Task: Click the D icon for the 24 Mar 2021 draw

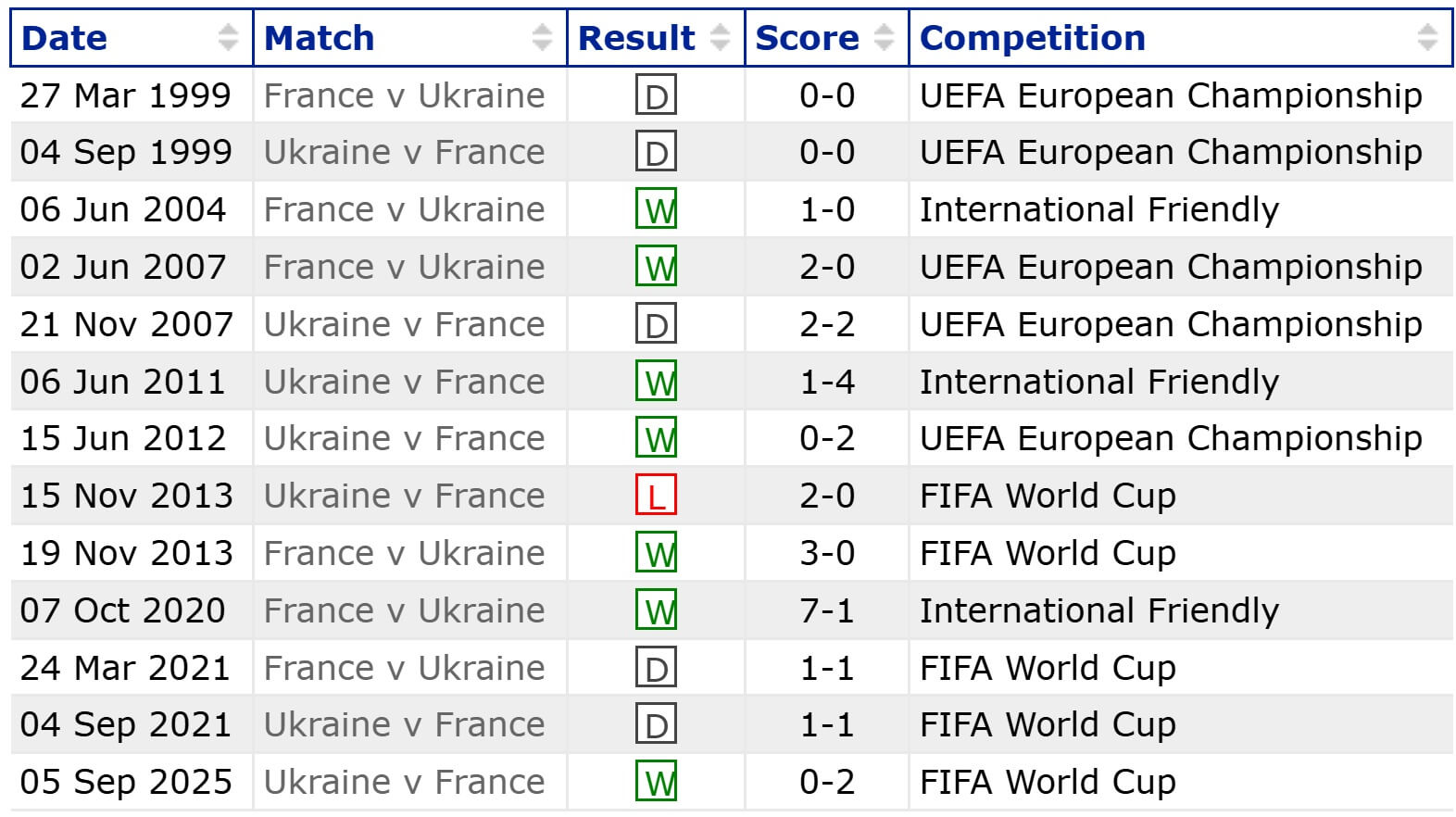Action: coord(655,667)
